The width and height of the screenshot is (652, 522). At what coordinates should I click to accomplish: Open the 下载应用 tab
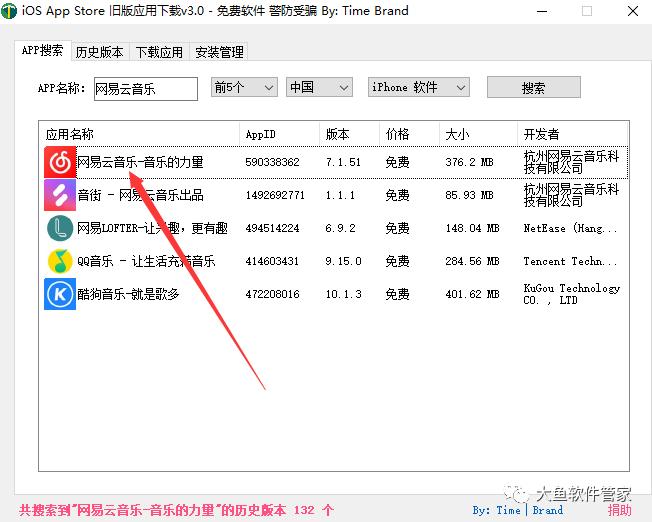click(159, 52)
